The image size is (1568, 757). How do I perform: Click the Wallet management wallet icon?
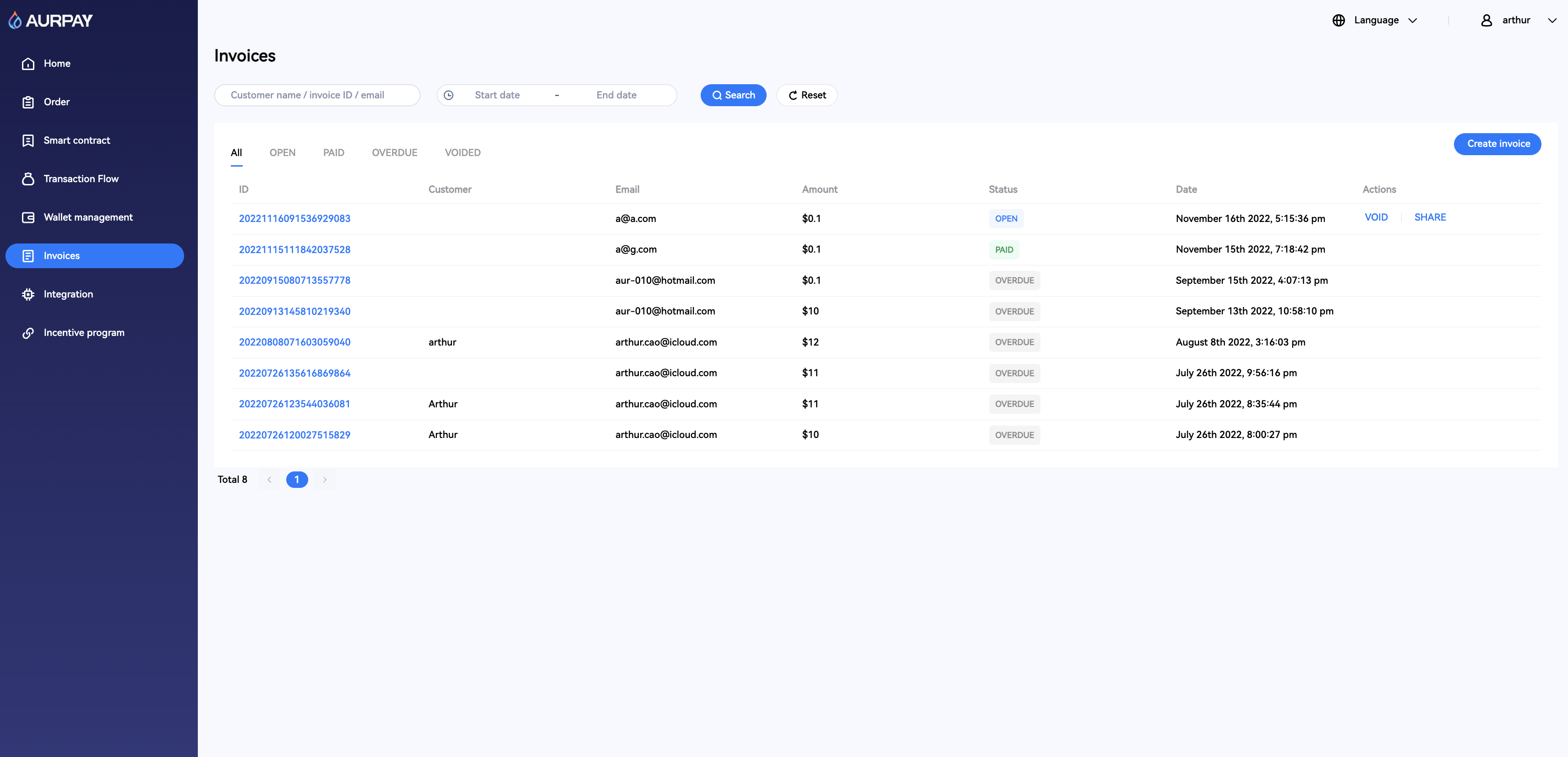28,217
